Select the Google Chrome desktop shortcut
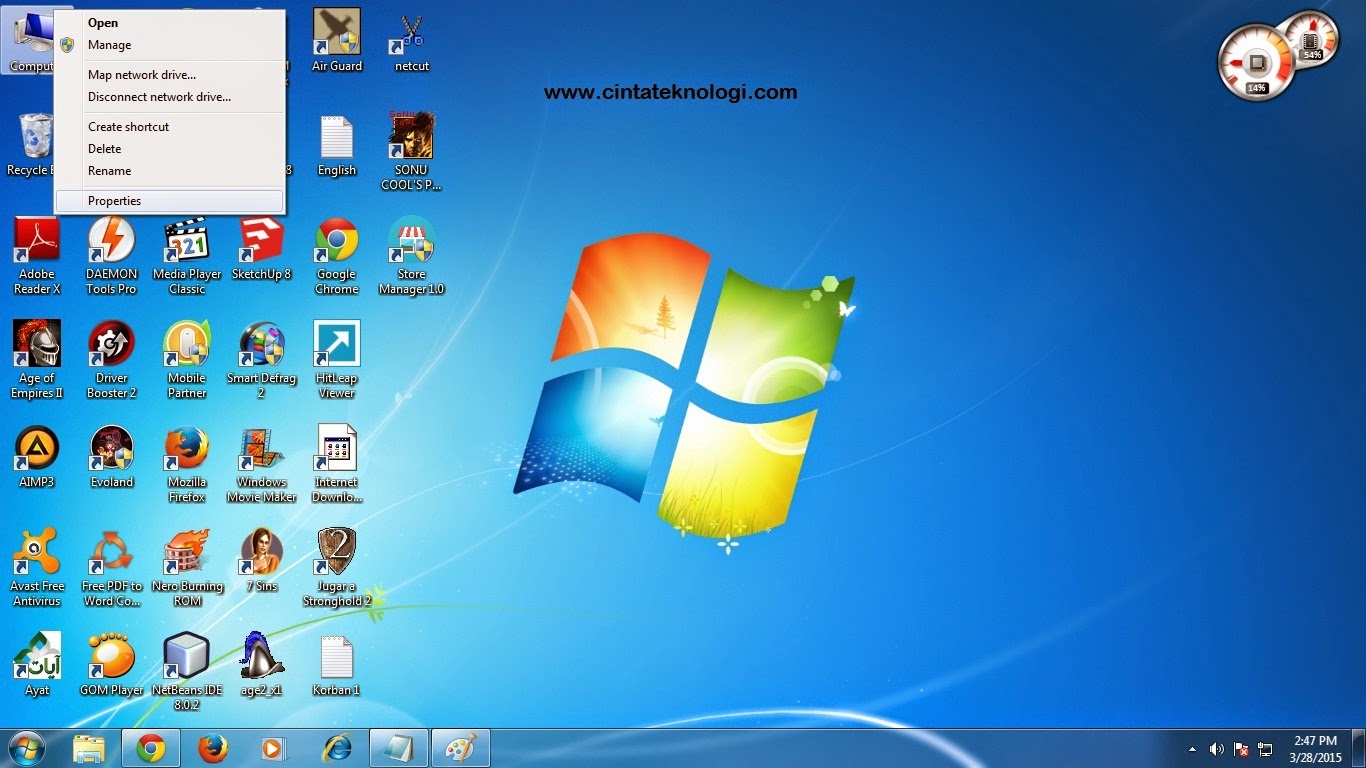 click(337, 256)
